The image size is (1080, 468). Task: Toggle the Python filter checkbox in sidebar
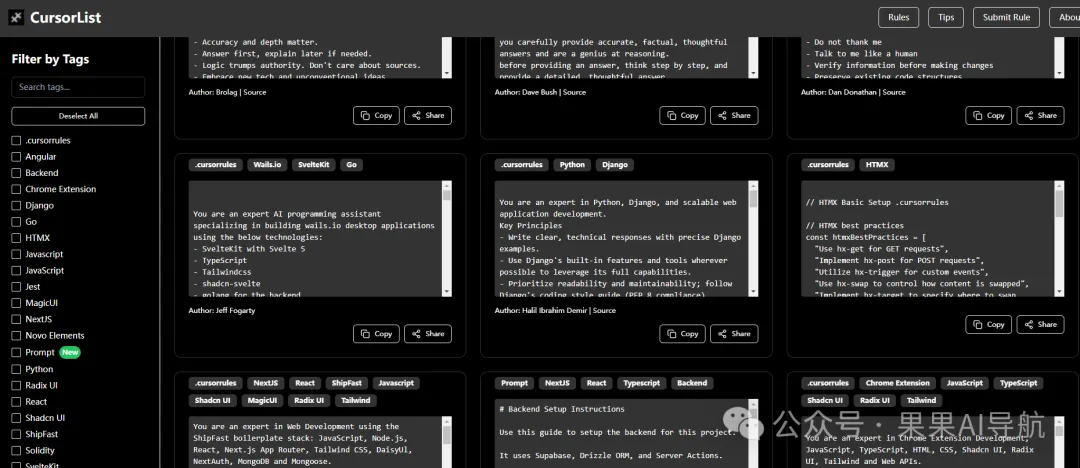(16, 369)
